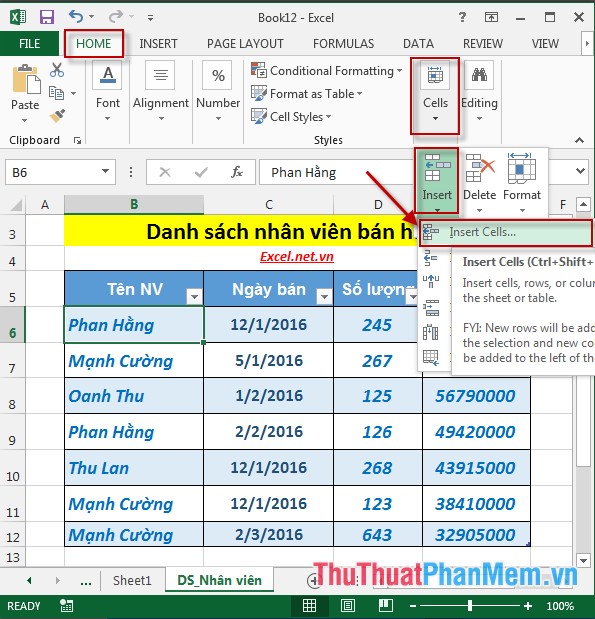Switch to Page Layout view icon
Viewport: 595px width, 619px height.
tap(347, 605)
